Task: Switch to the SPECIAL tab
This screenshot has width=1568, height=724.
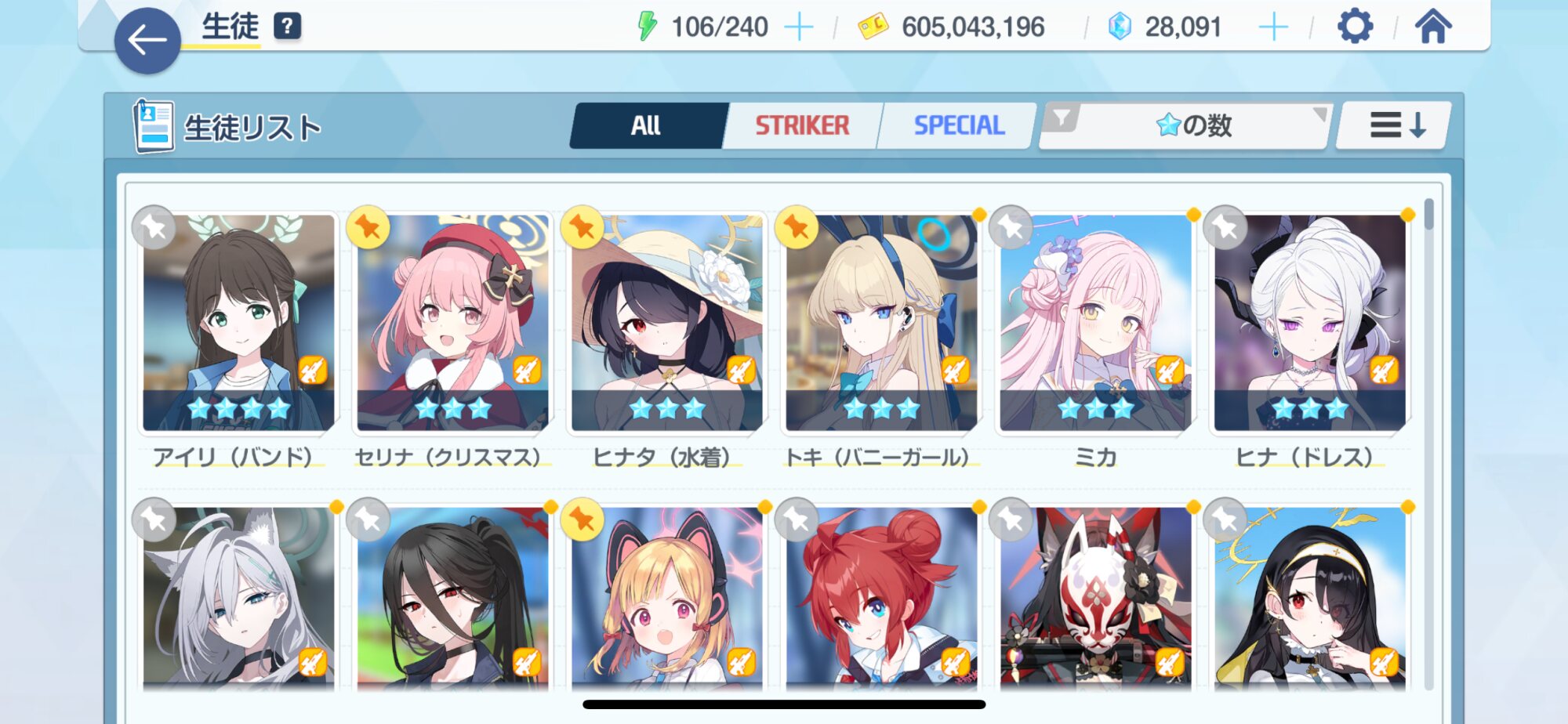Action: [x=958, y=125]
